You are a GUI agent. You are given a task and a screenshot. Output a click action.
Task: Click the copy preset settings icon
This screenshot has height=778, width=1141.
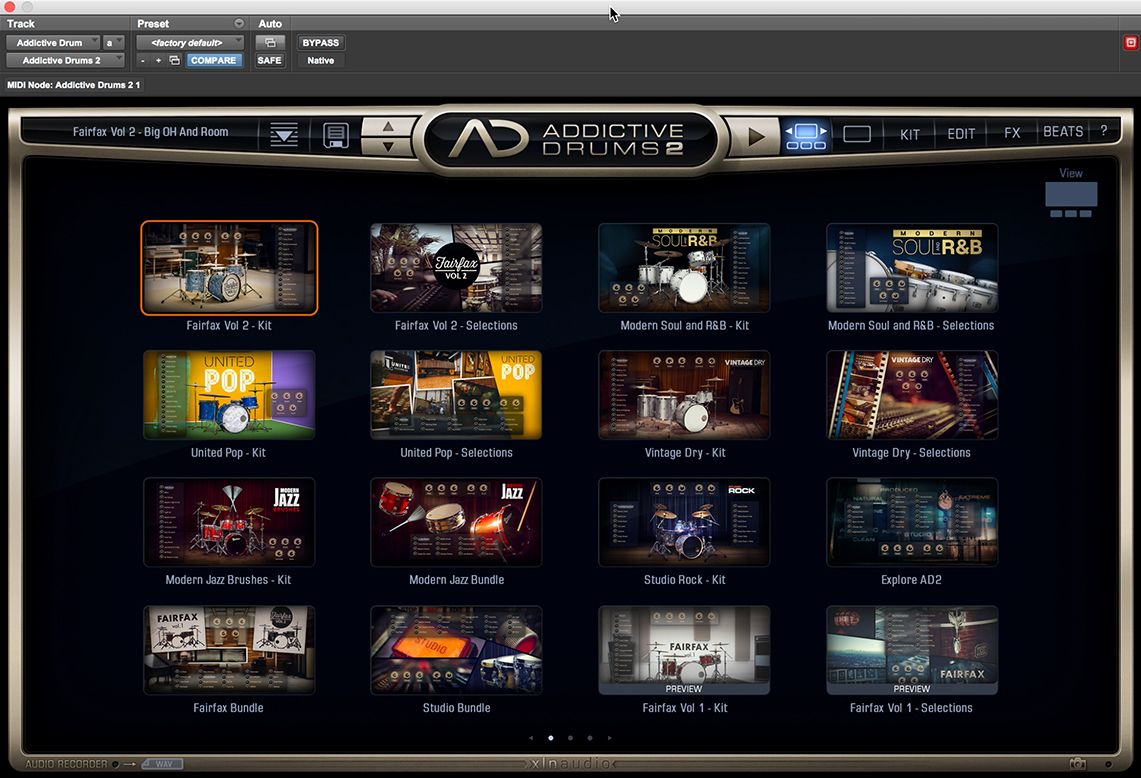click(x=175, y=60)
